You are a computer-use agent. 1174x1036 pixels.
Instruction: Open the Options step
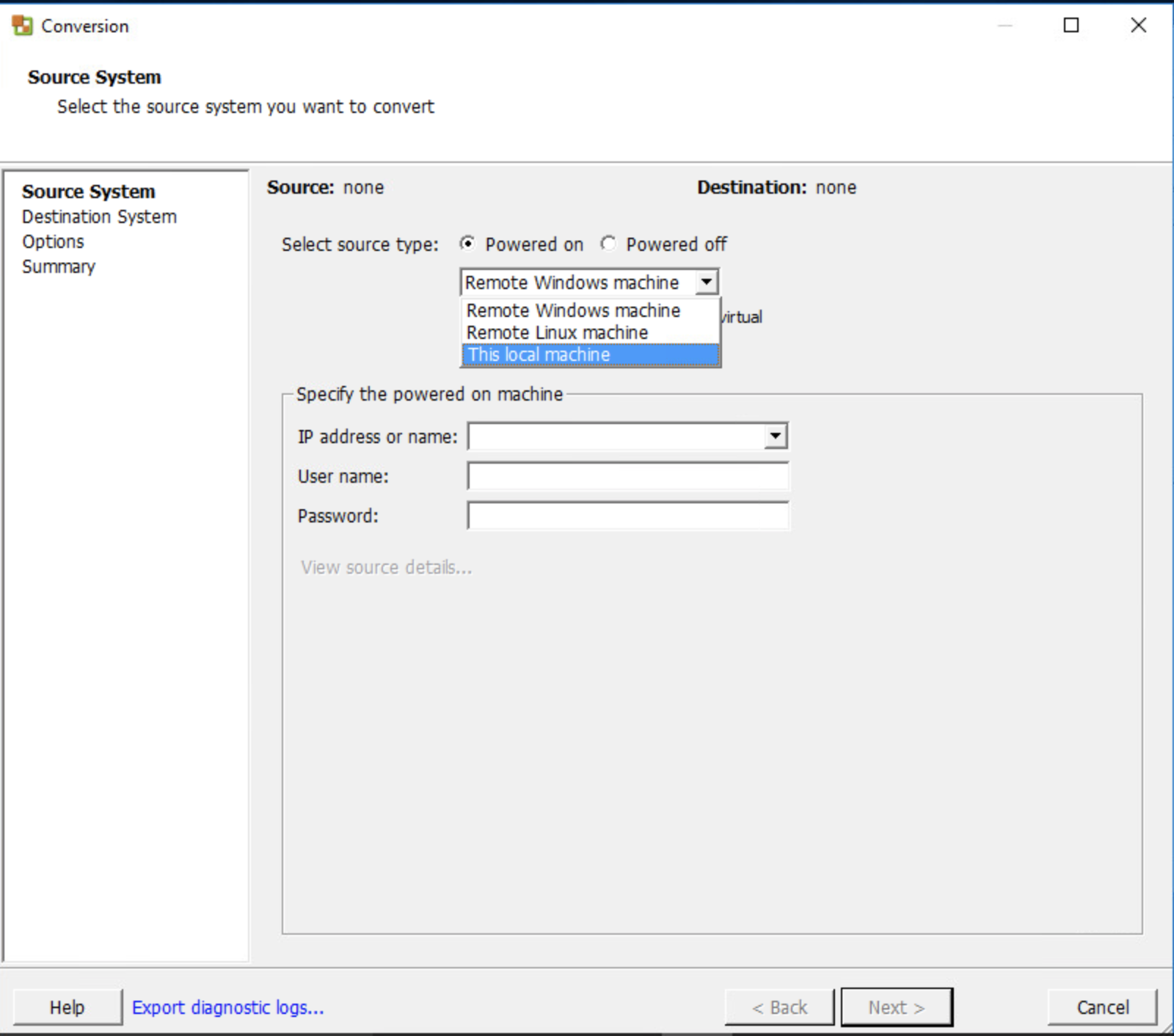tap(53, 241)
